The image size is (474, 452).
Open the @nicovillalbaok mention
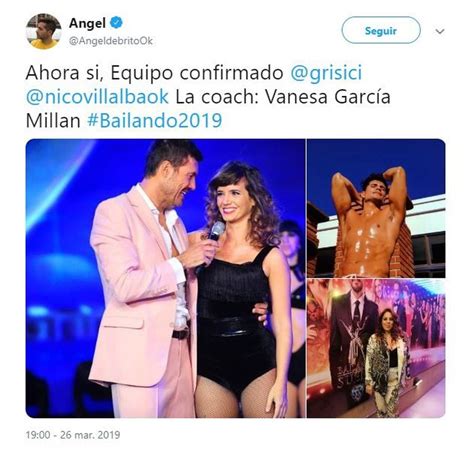[x=97, y=97]
